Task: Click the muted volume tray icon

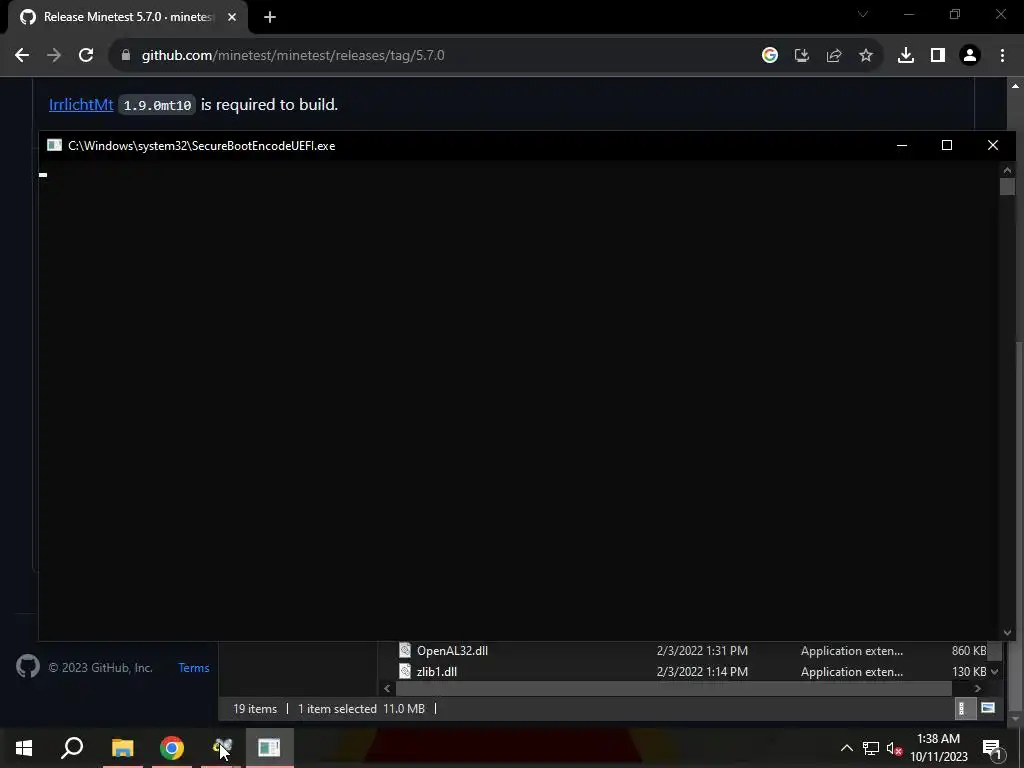Action: point(894,748)
